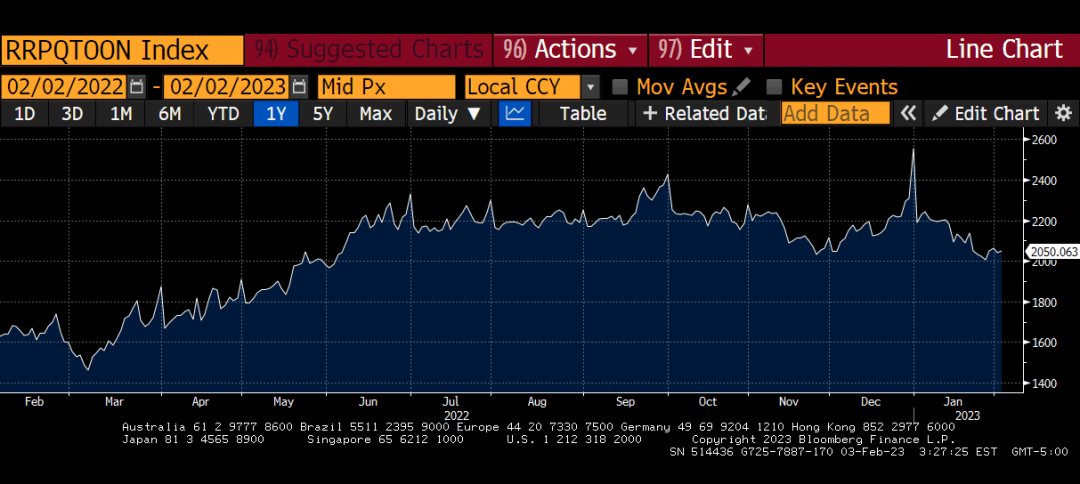
Task: Open the Edit menu
Action: pos(707,49)
